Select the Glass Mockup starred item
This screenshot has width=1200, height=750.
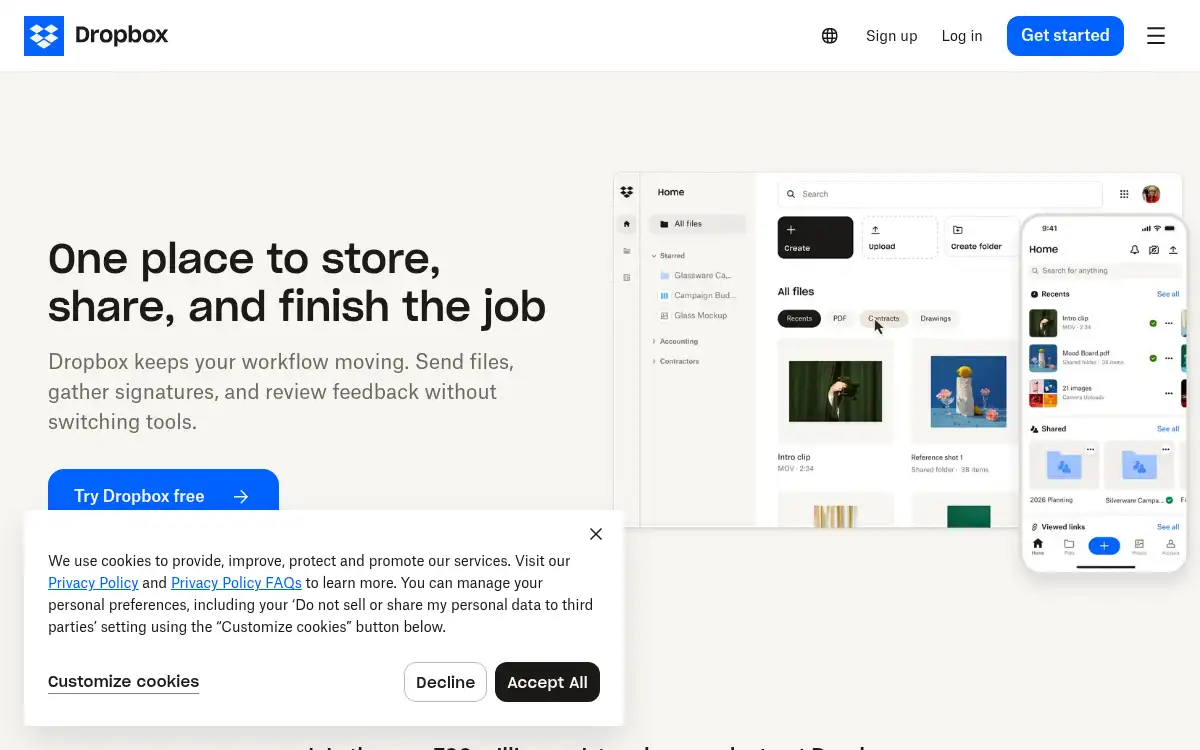coord(693,315)
